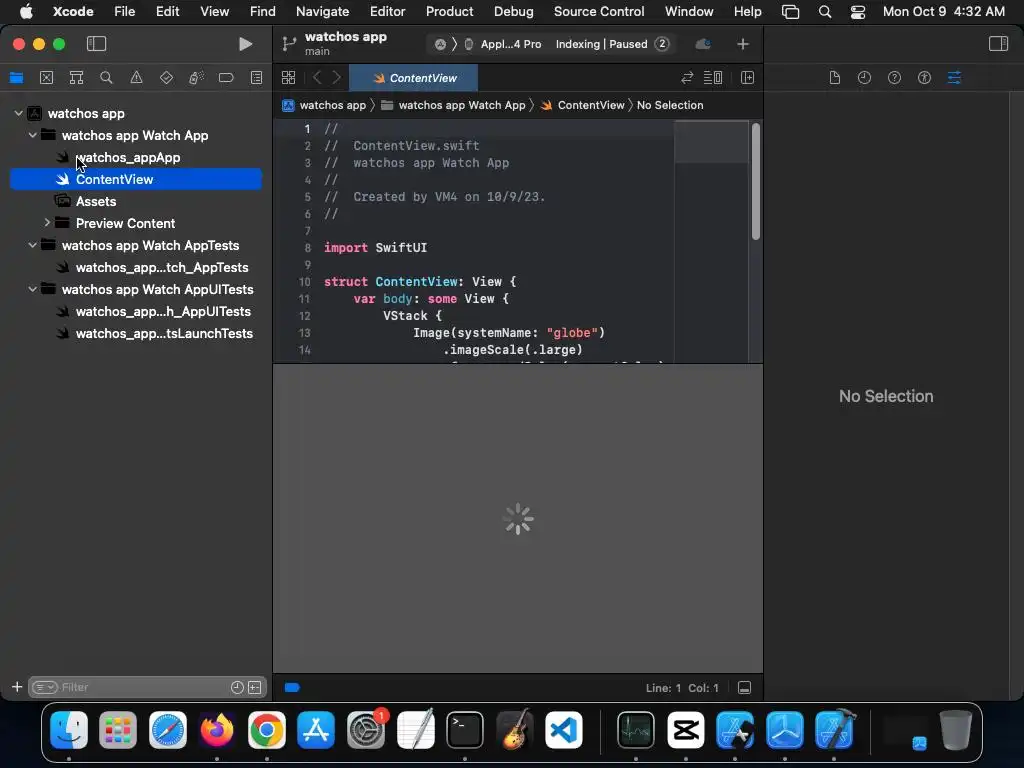Screen dimensions: 1024x768
Task: Open the filter options menu
Action: click(x=45, y=687)
